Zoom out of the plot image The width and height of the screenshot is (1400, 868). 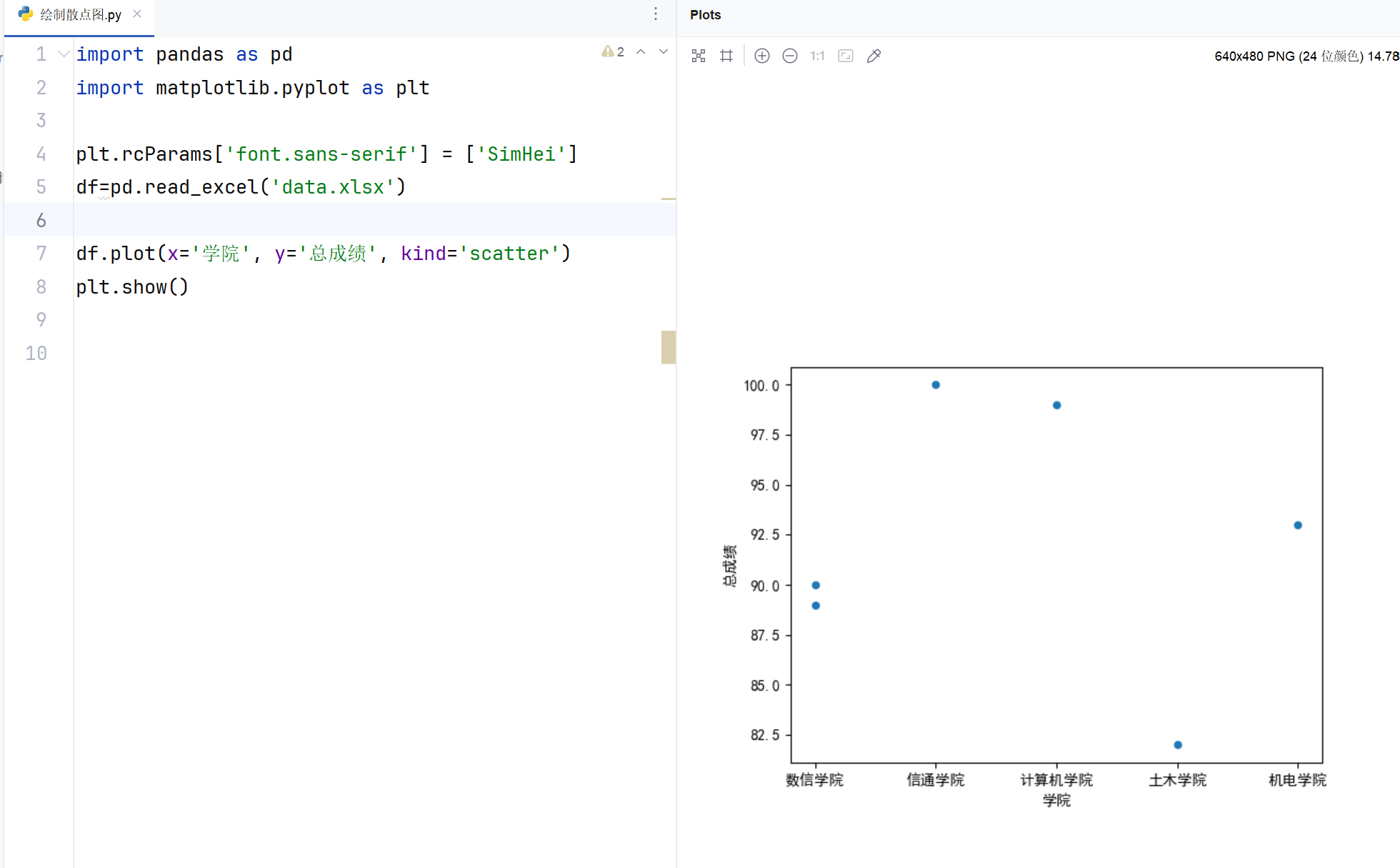click(789, 56)
